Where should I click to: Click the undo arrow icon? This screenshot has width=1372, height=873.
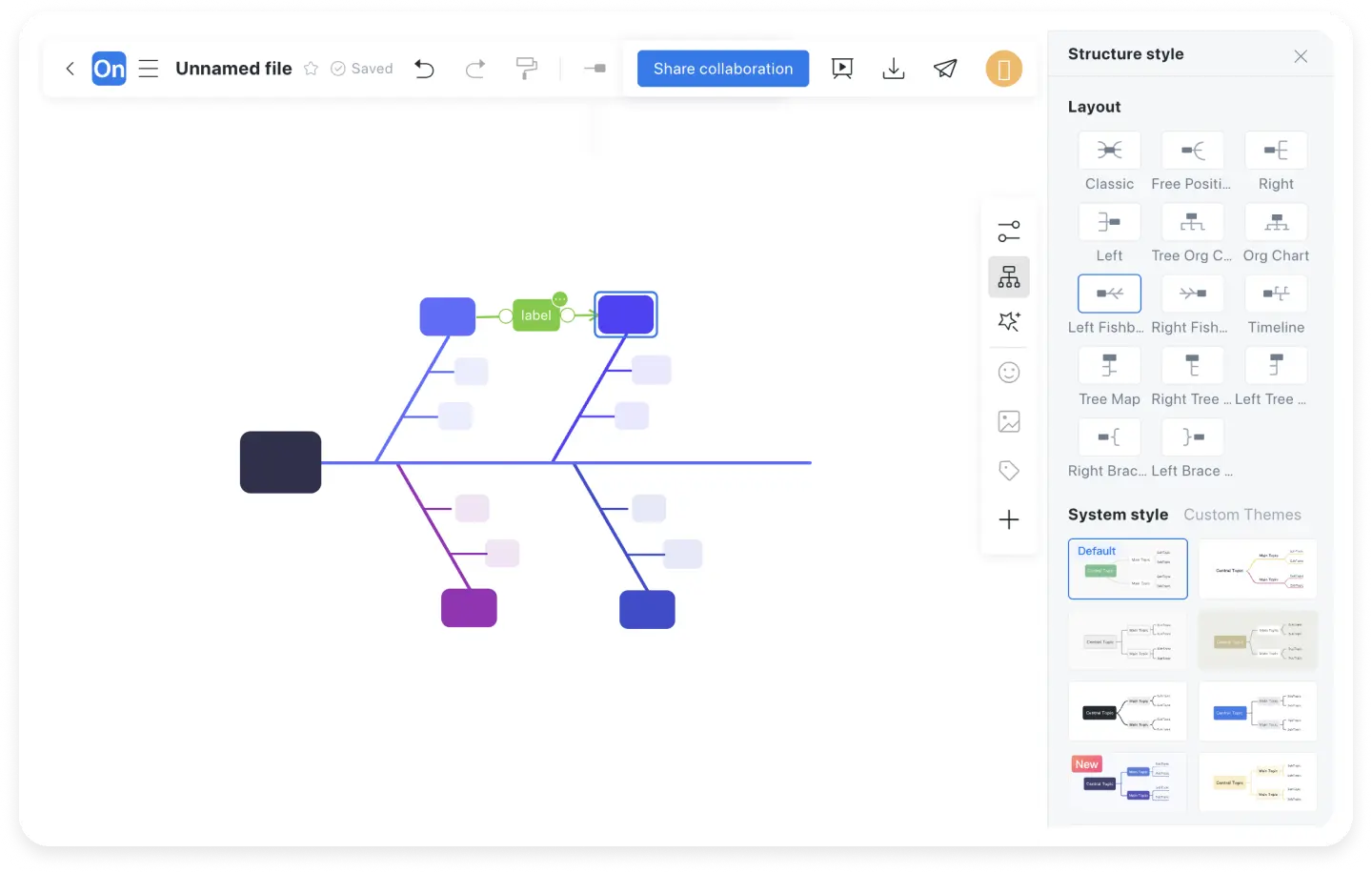(x=424, y=69)
